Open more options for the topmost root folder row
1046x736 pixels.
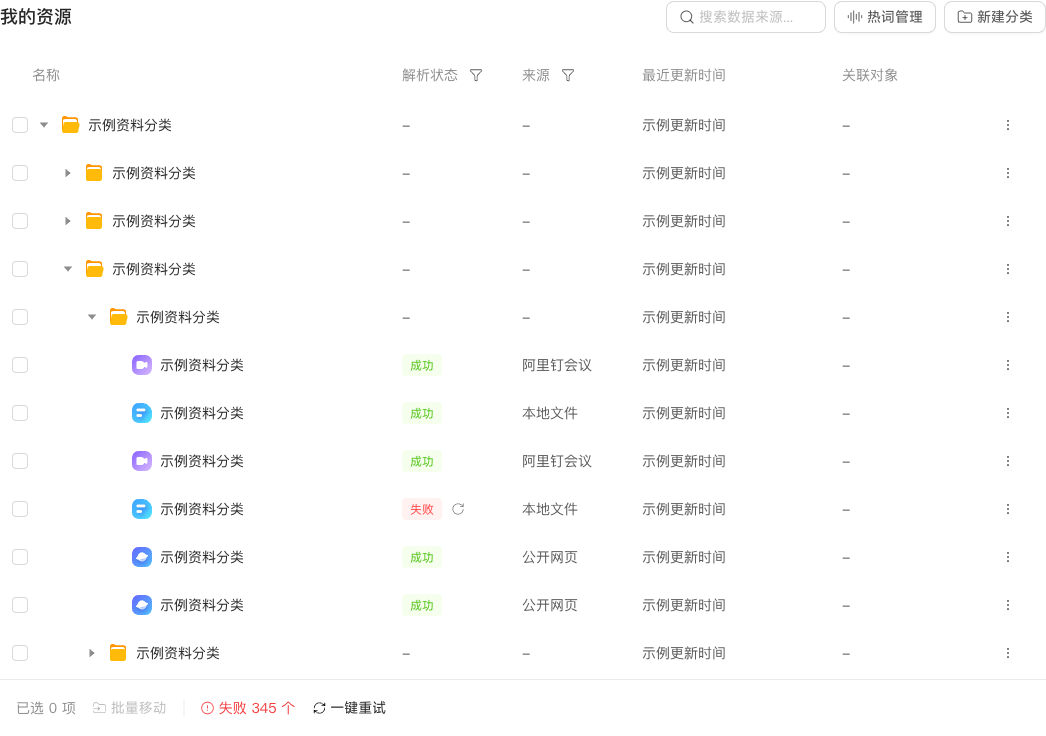(1007, 125)
